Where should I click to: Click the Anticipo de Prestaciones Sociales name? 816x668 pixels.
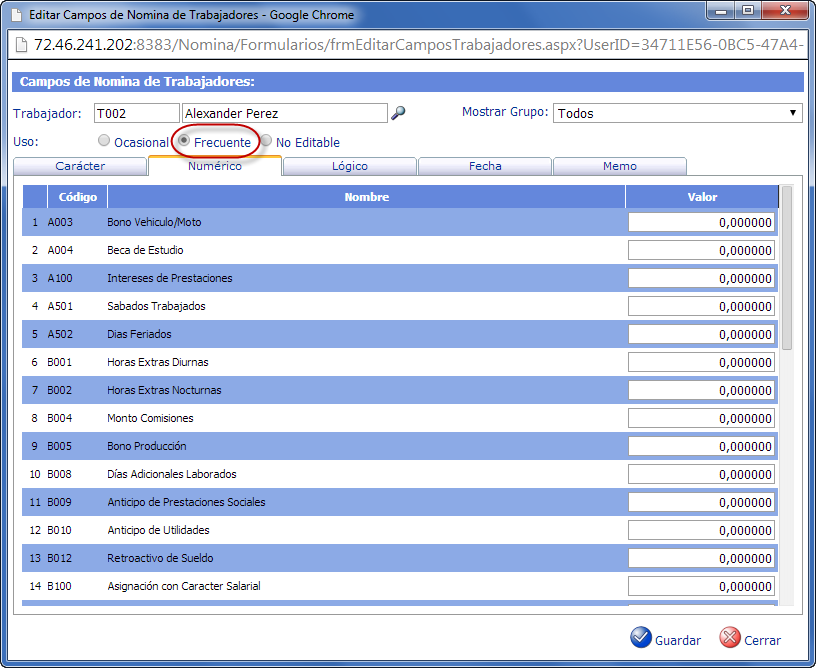coord(186,503)
